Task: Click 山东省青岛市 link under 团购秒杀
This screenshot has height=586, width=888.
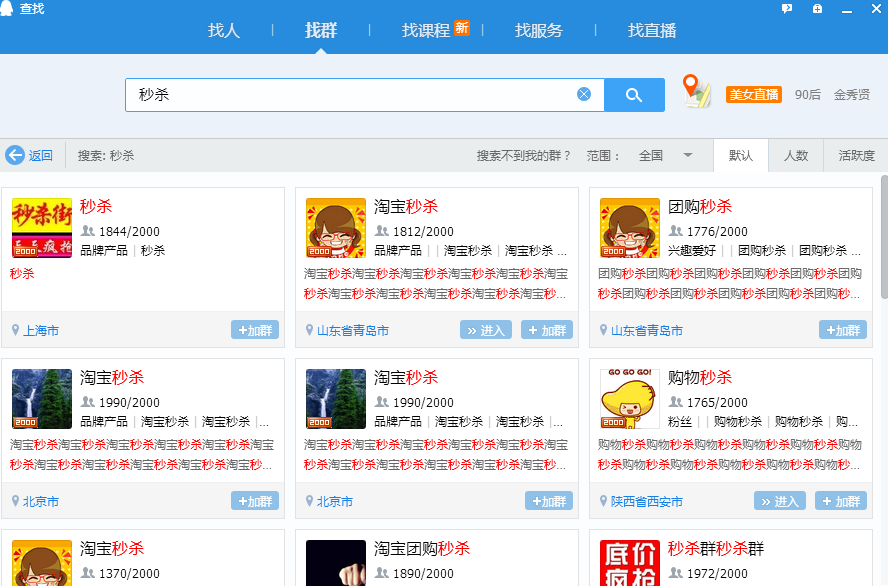Action: coord(647,331)
